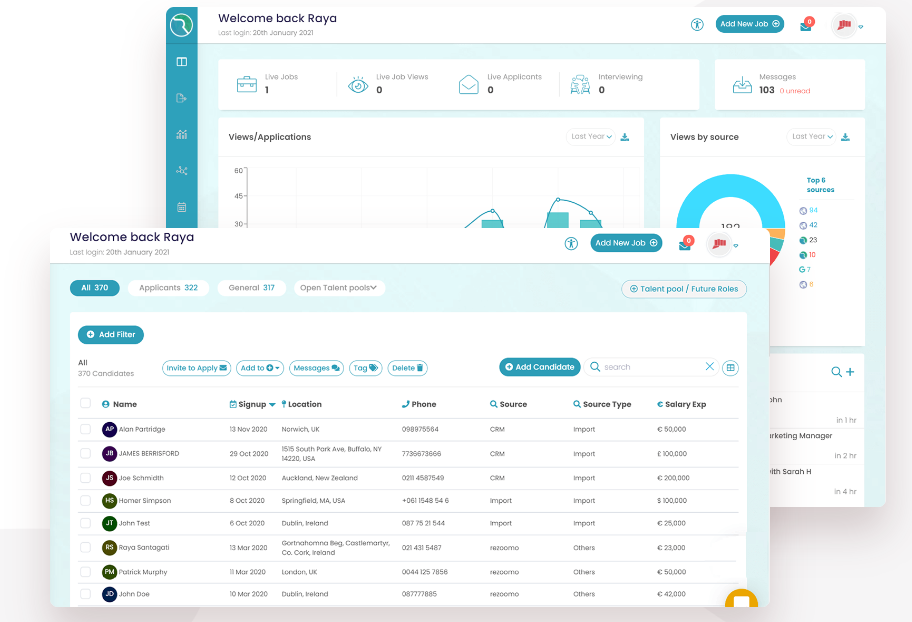Open the Last Year dropdown on Views/Applications
This screenshot has height=622, width=912.
coord(590,137)
